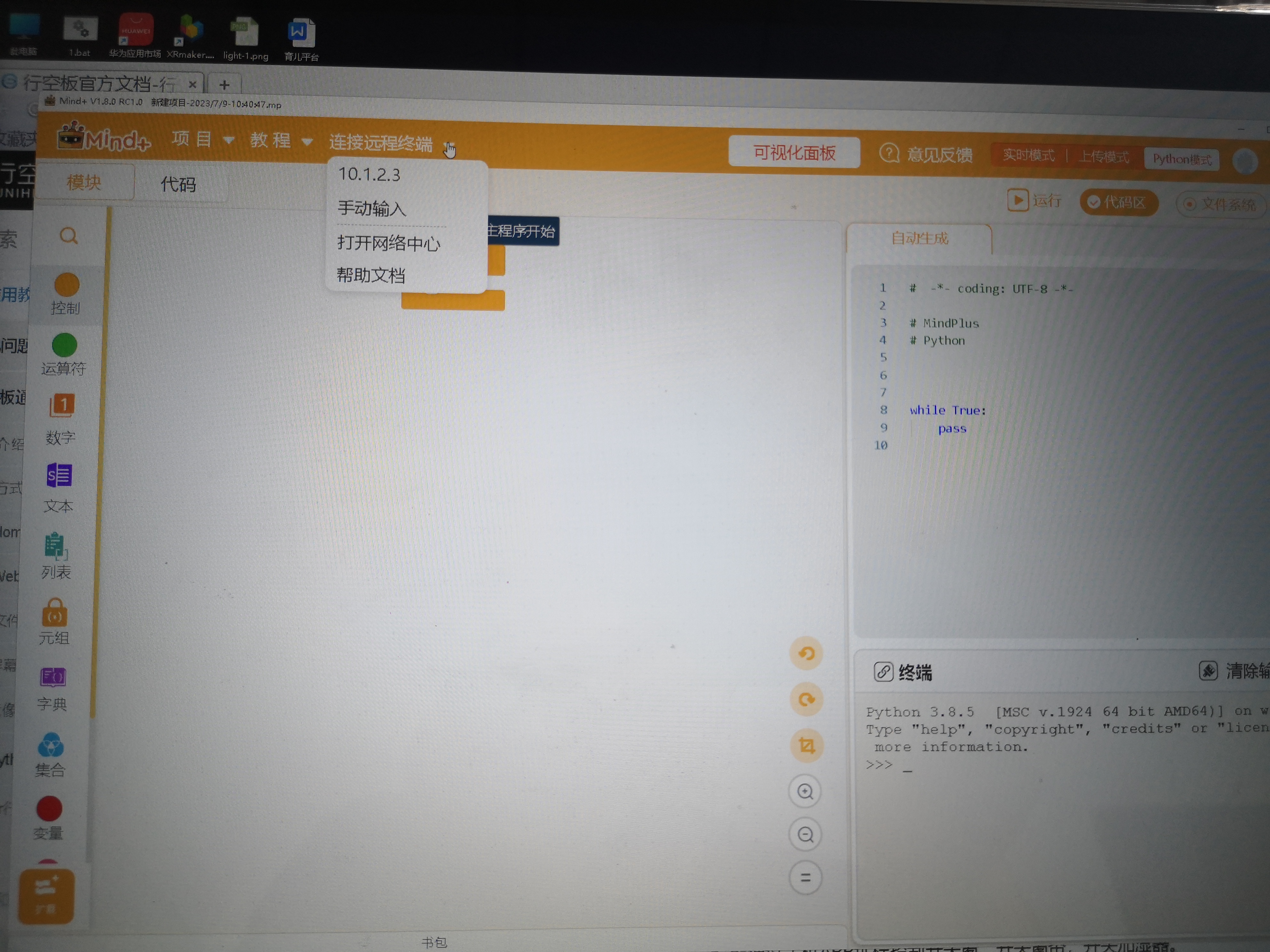Open a new browser tab with plus
Viewport: 1270px width, 952px height.
[224, 85]
